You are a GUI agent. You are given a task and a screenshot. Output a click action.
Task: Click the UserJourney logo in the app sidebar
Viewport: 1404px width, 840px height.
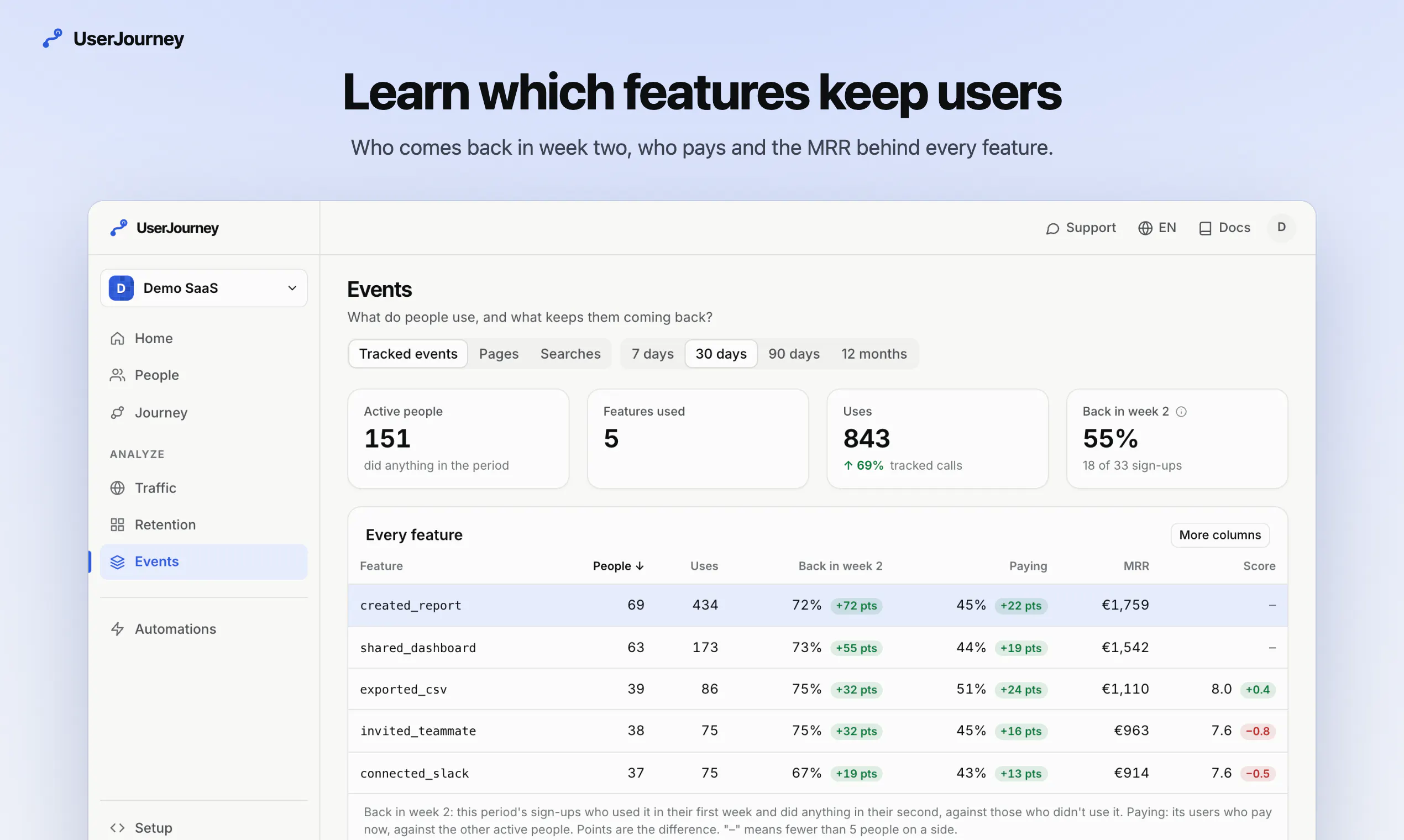[164, 228]
